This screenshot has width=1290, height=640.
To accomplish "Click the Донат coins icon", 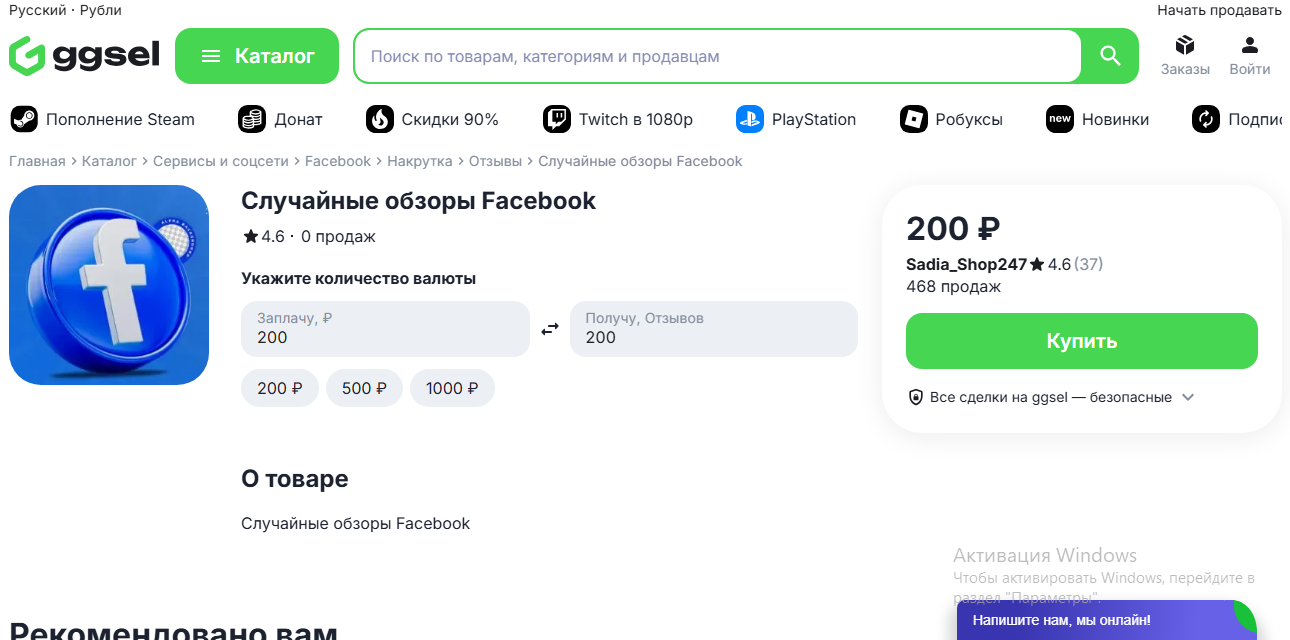I will pyautogui.click(x=251, y=118).
